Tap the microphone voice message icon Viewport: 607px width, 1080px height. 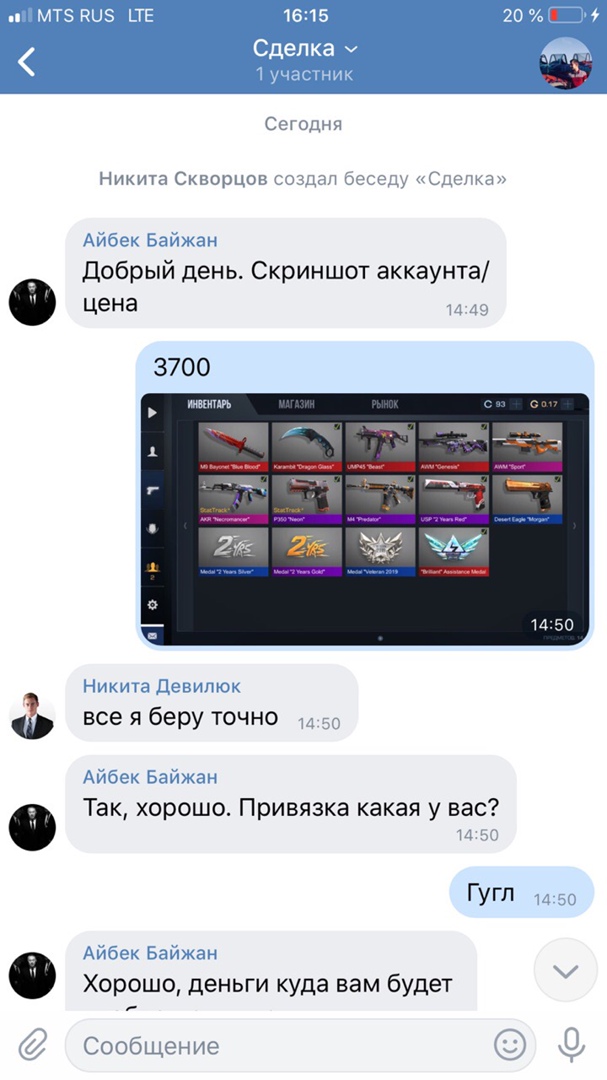(571, 1045)
